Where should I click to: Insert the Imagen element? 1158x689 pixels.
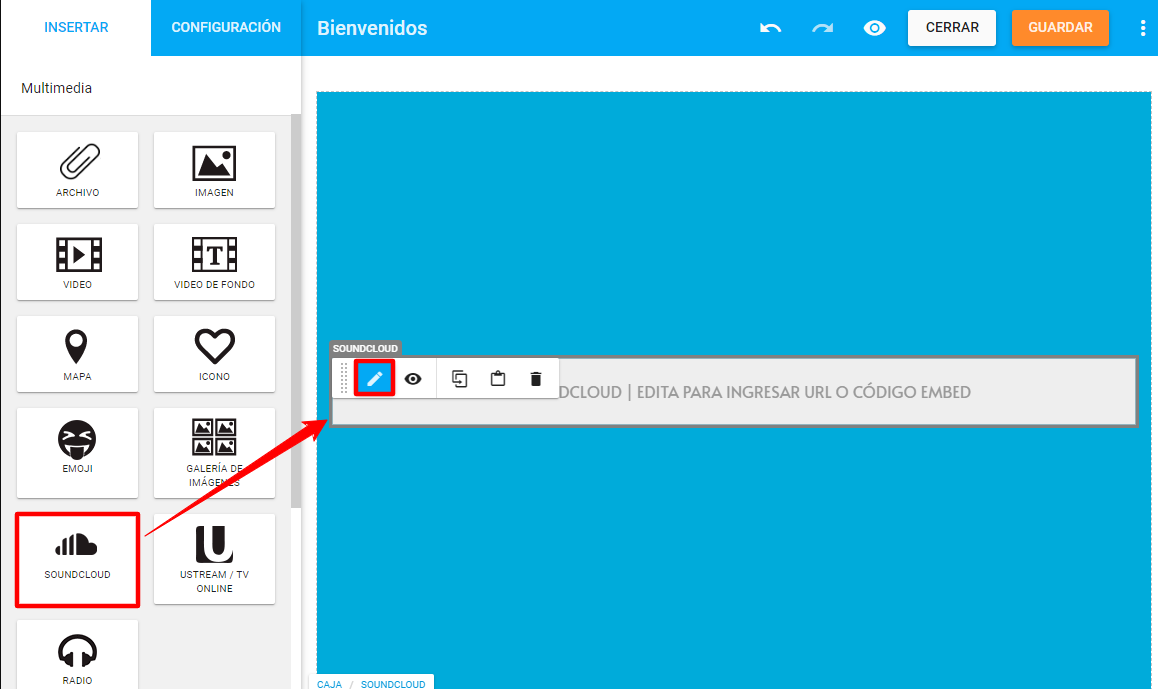point(214,170)
